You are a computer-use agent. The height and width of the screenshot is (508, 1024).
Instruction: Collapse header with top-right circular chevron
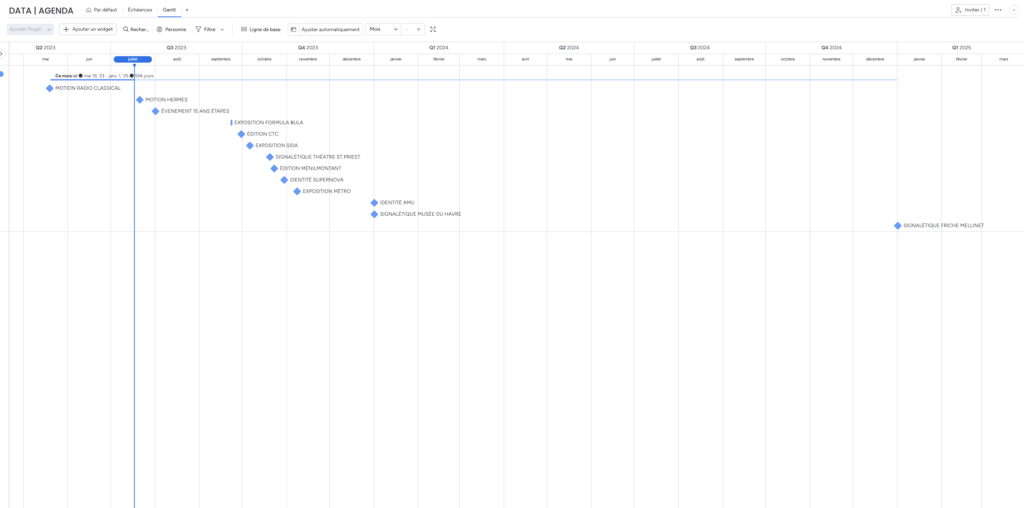[x=1014, y=10]
